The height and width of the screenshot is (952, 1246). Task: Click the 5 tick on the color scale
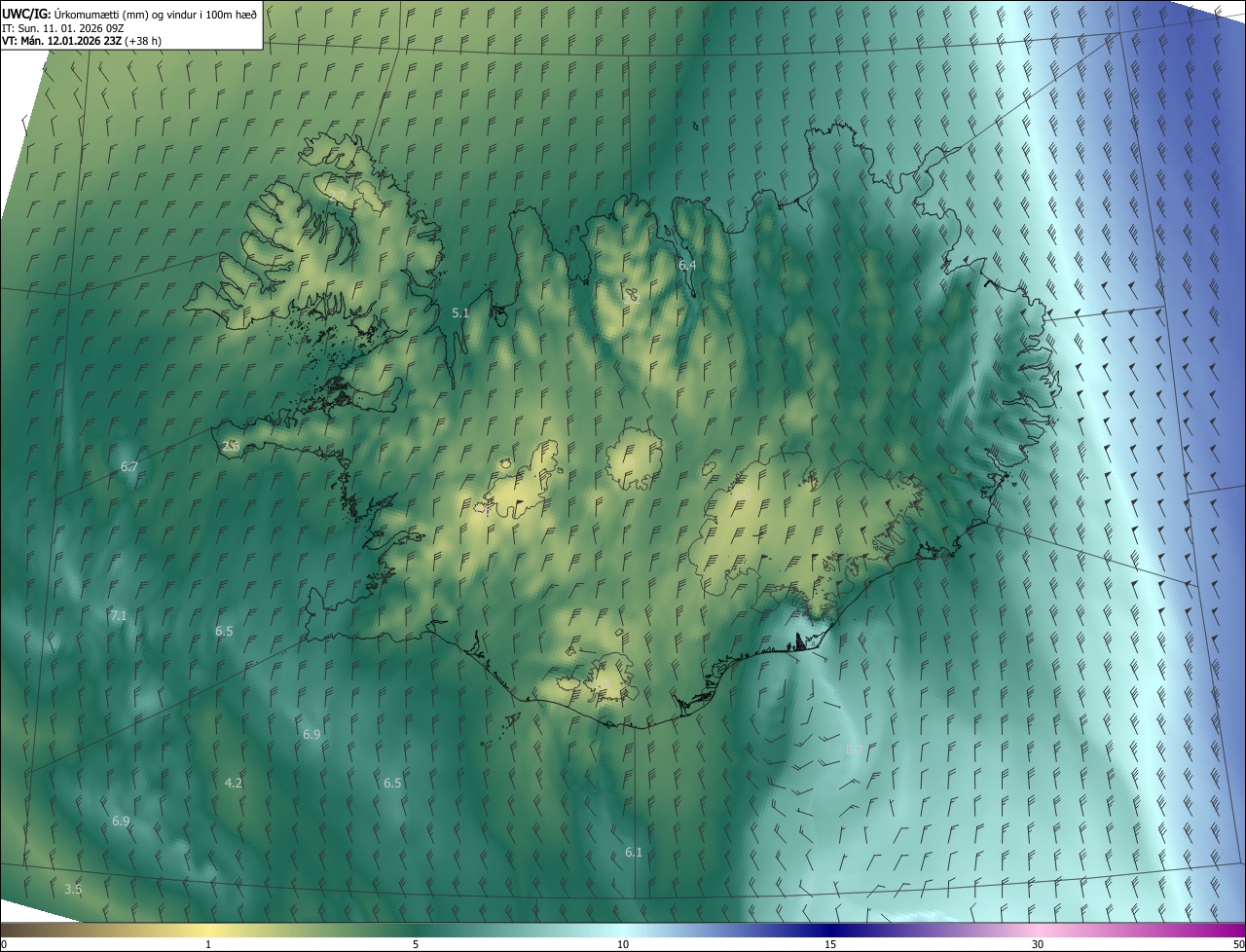click(x=416, y=944)
